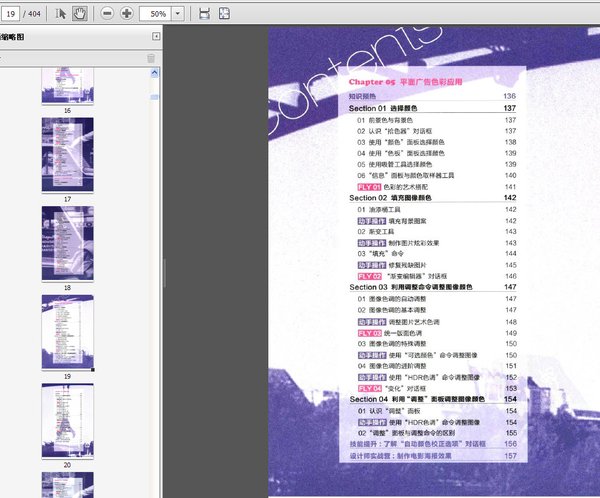This screenshot has height=498, width=600.
Task: Click the FLY 04 entry on page 153
Action: pos(437,388)
